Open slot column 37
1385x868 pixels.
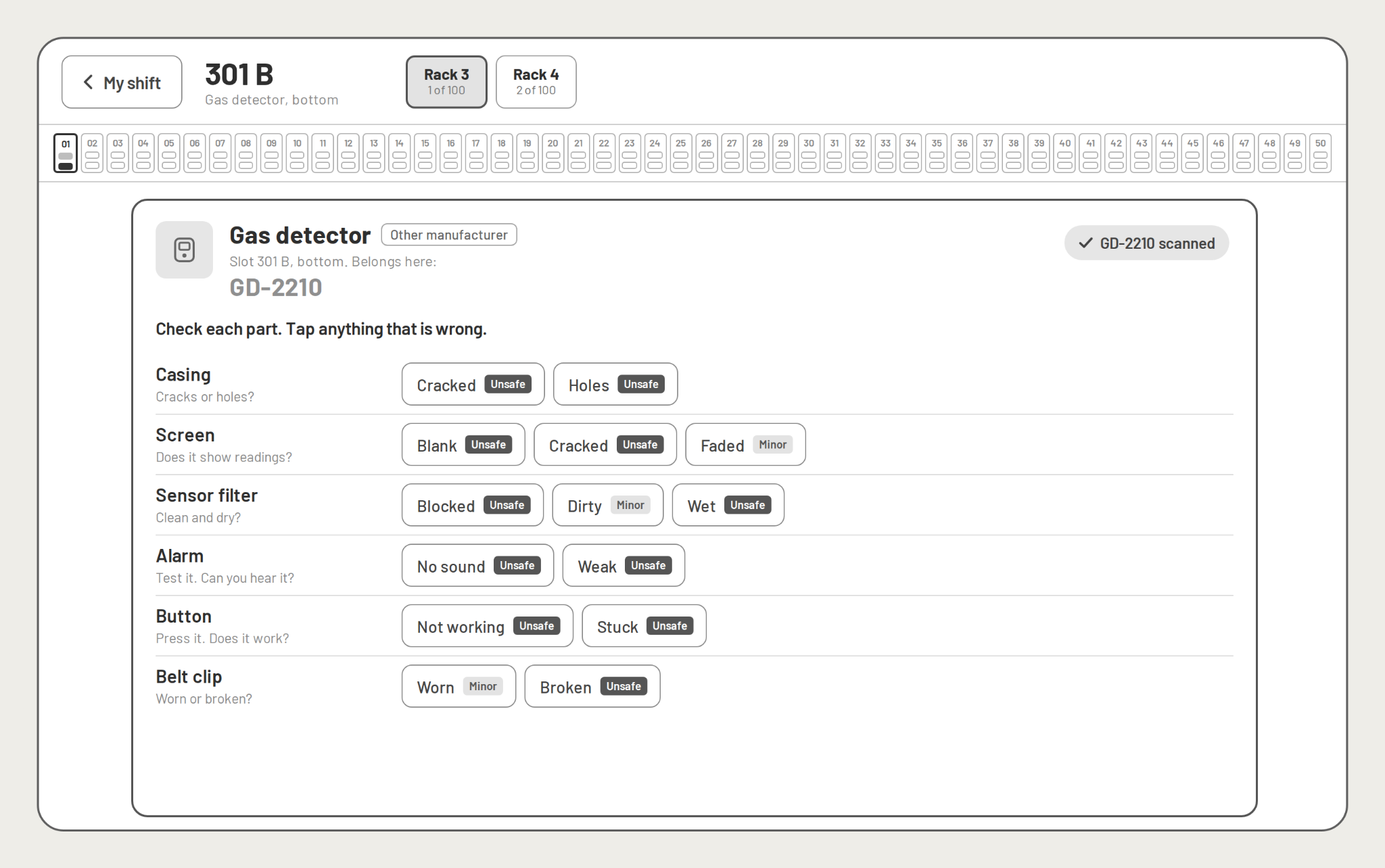[988, 153]
